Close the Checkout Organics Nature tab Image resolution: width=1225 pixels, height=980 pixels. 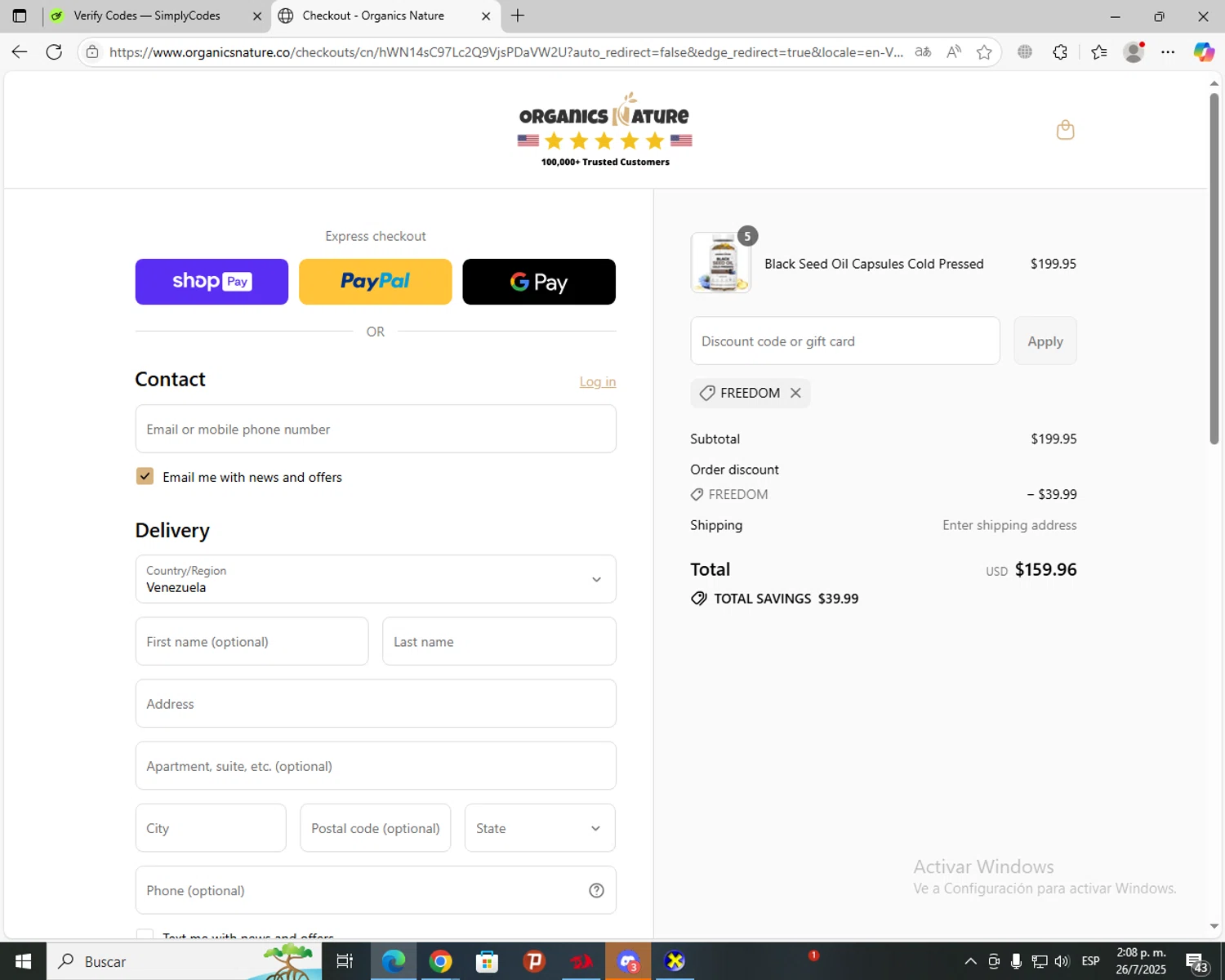click(486, 16)
